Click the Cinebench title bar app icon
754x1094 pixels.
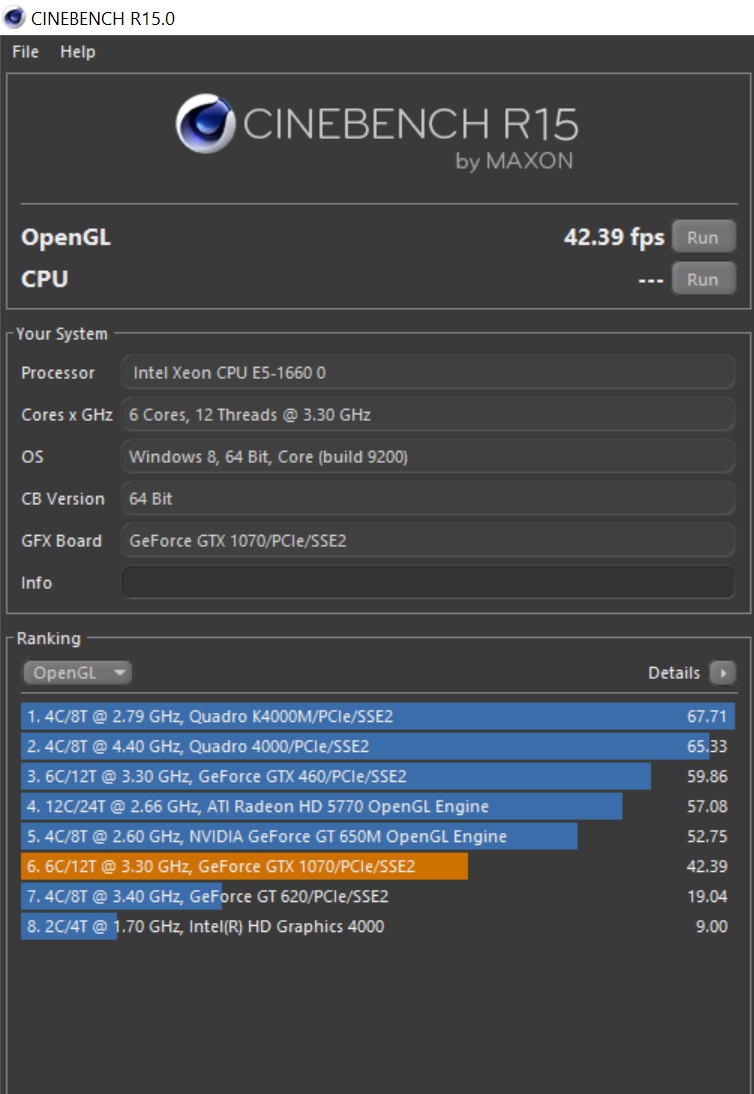(15, 17)
